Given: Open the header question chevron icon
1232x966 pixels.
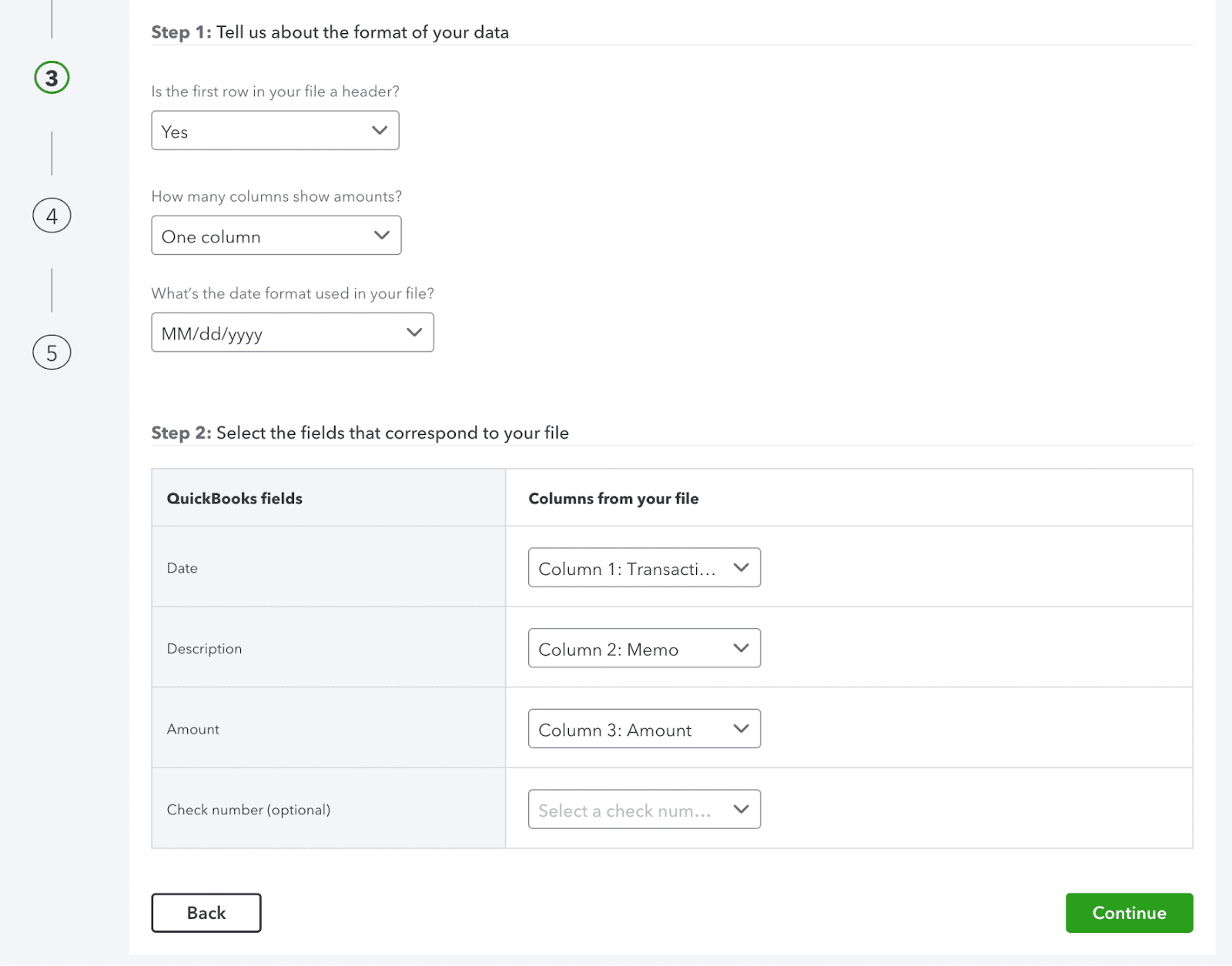Looking at the screenshot, I should [x=379, y=131].
